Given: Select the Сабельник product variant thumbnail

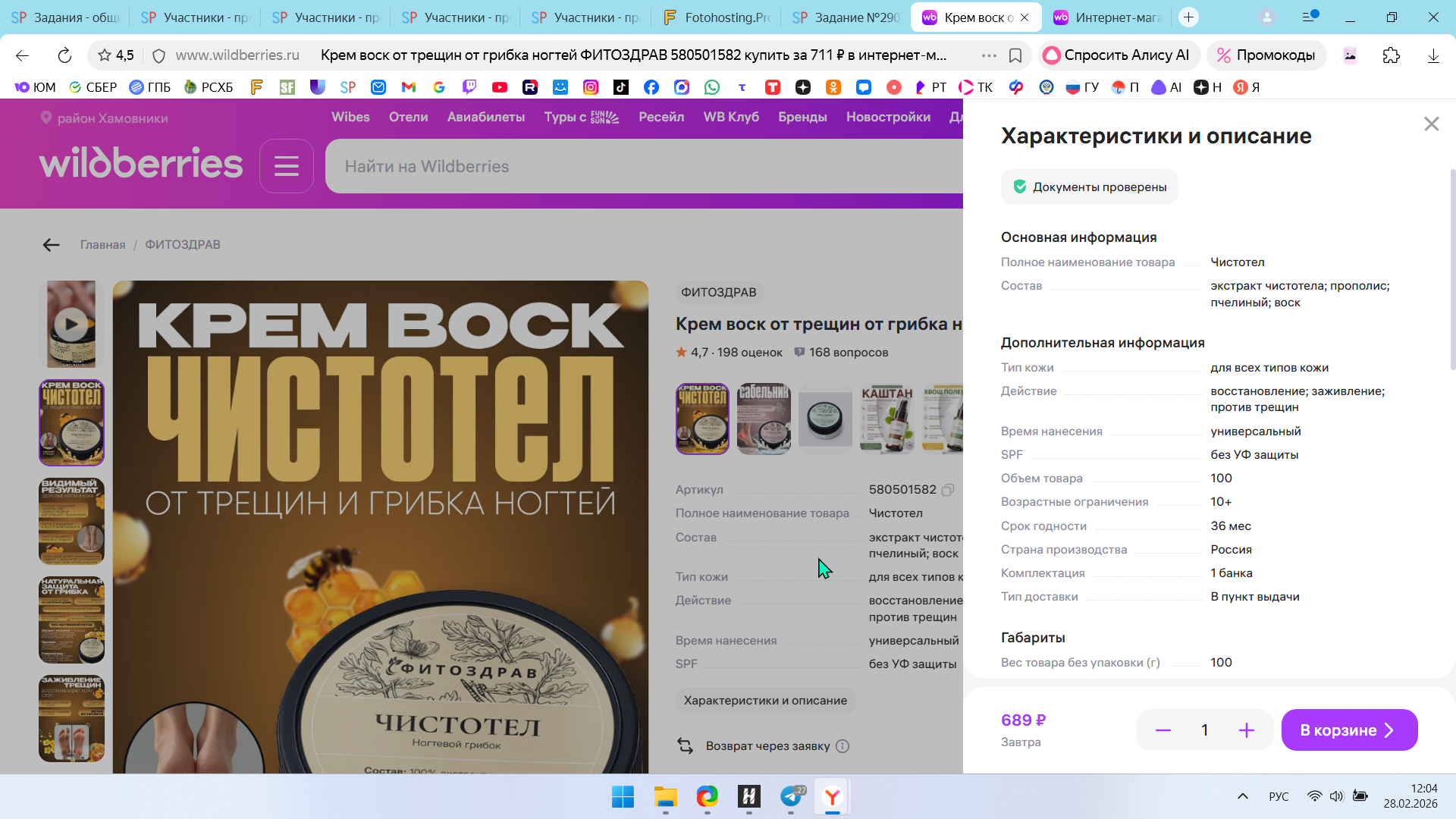Looking at the screenshot, I should 764,419.
